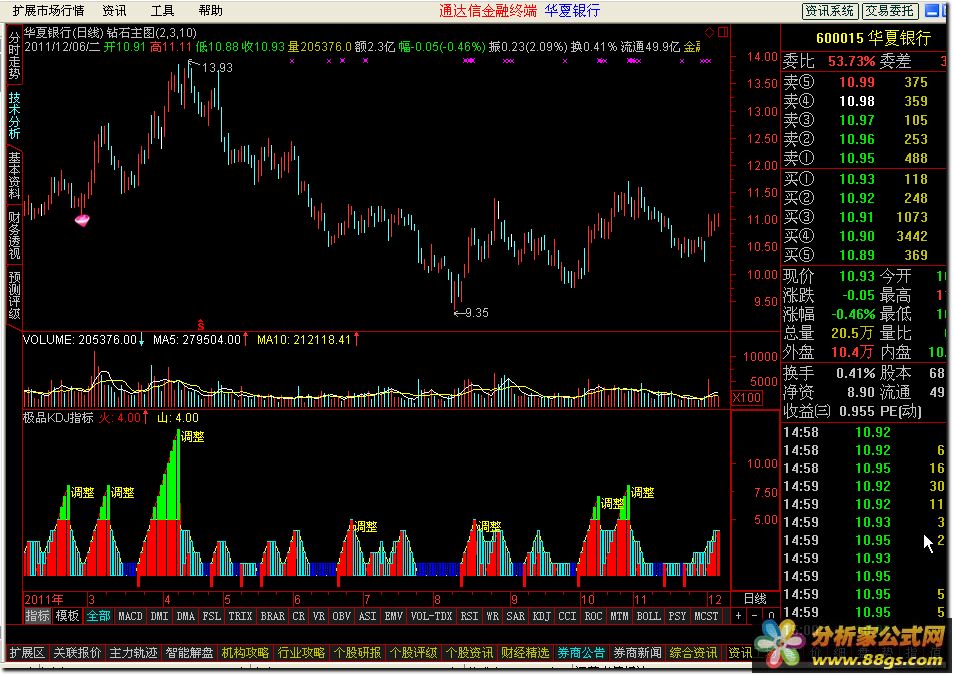
Task: Switch the indicator to ROC
Action: [x=593, y=616]
